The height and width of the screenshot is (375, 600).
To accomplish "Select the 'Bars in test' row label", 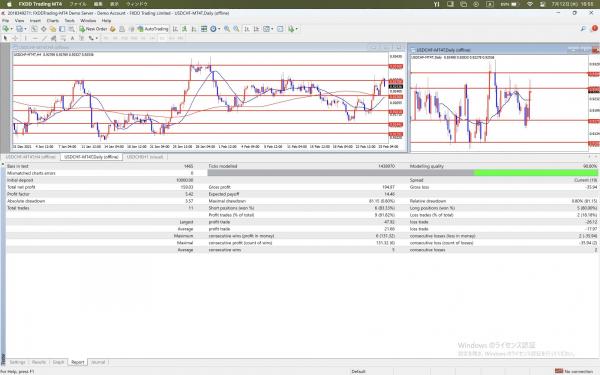I will tap(18, 166).
